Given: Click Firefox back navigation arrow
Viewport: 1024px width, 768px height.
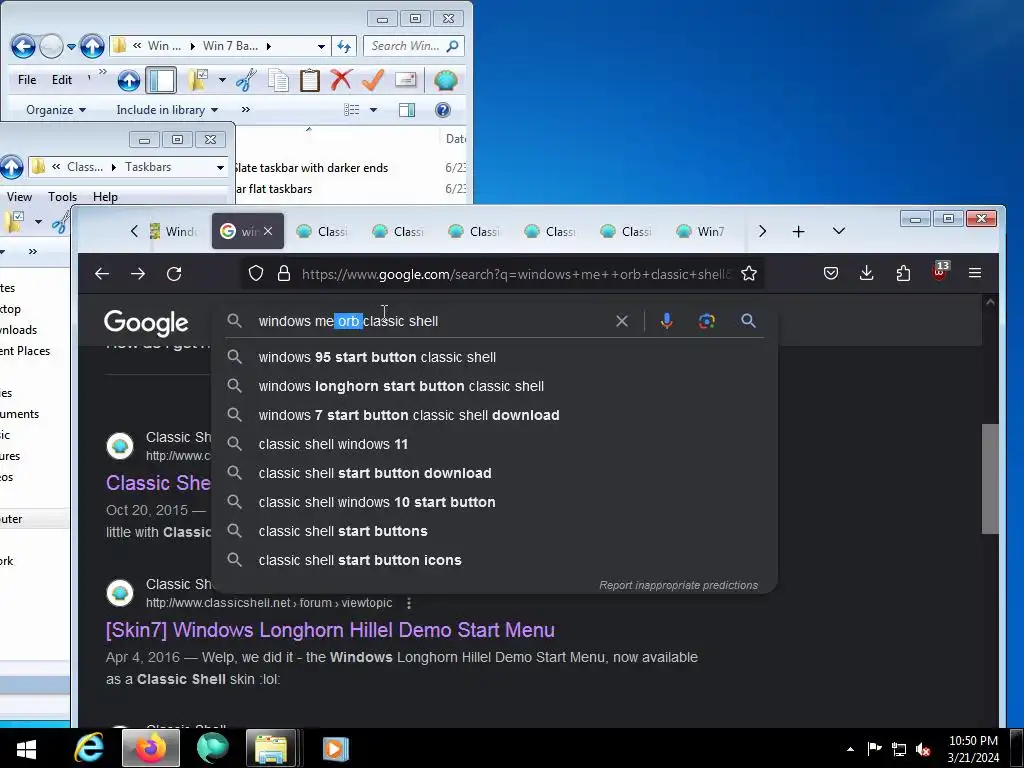Looking at the screenshot, I should tap(102, 274).
